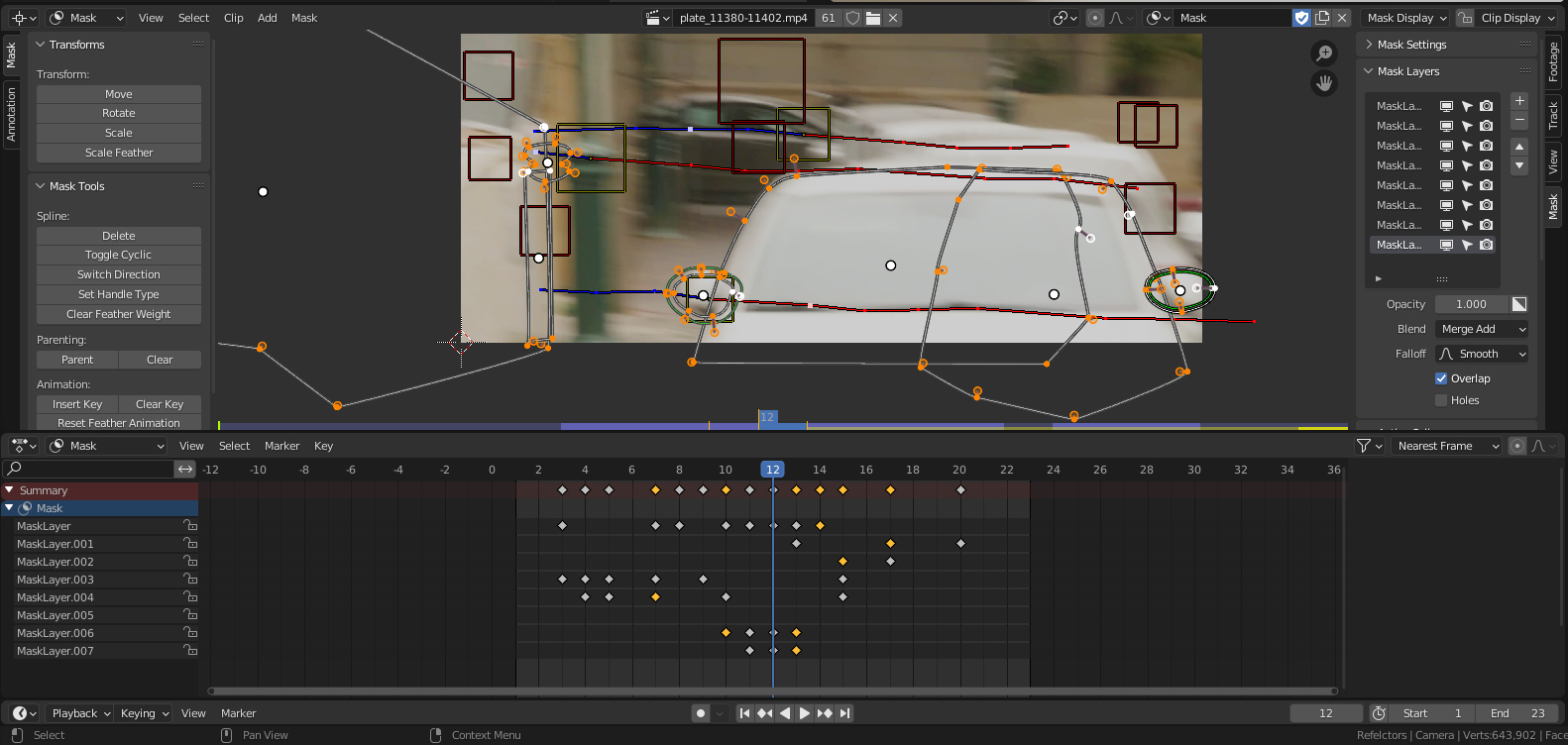This screenshot has width=1568, height=745.
Task: Expand the Mask Settings panel
Action: click(1411, 45)
